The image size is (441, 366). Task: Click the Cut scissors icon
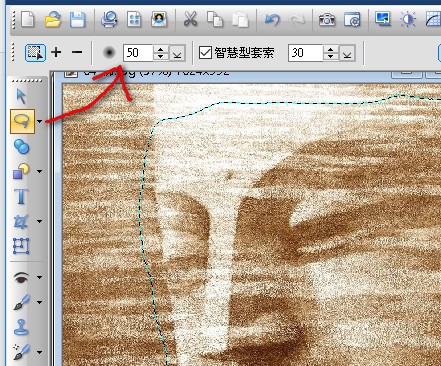(x=190, y=19)
